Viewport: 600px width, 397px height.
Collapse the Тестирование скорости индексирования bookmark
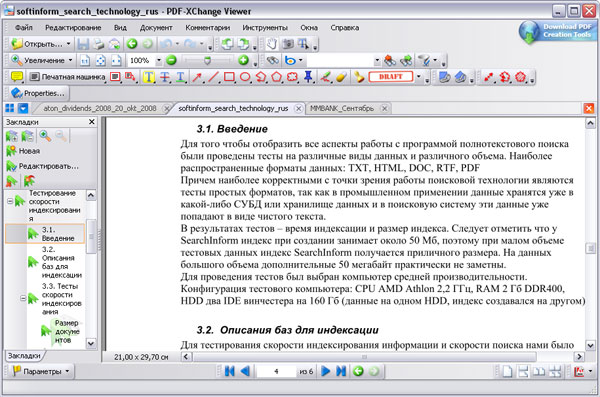click(x=10, y=201)
